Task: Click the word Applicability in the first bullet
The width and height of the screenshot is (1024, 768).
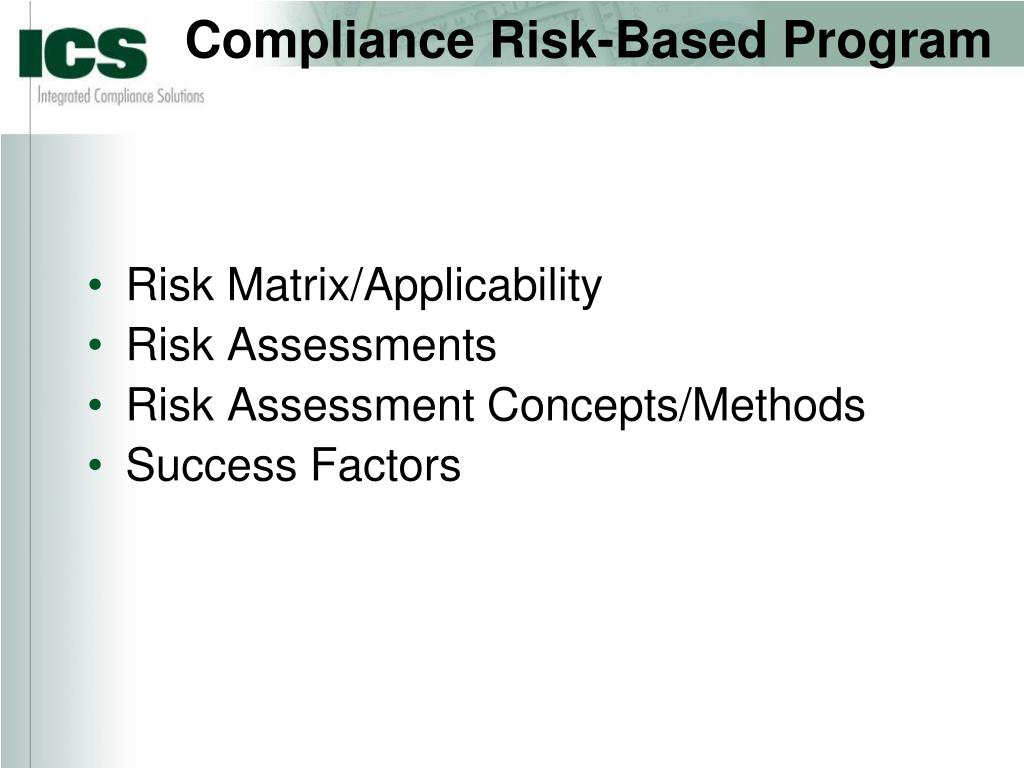Action: point(482,288)
